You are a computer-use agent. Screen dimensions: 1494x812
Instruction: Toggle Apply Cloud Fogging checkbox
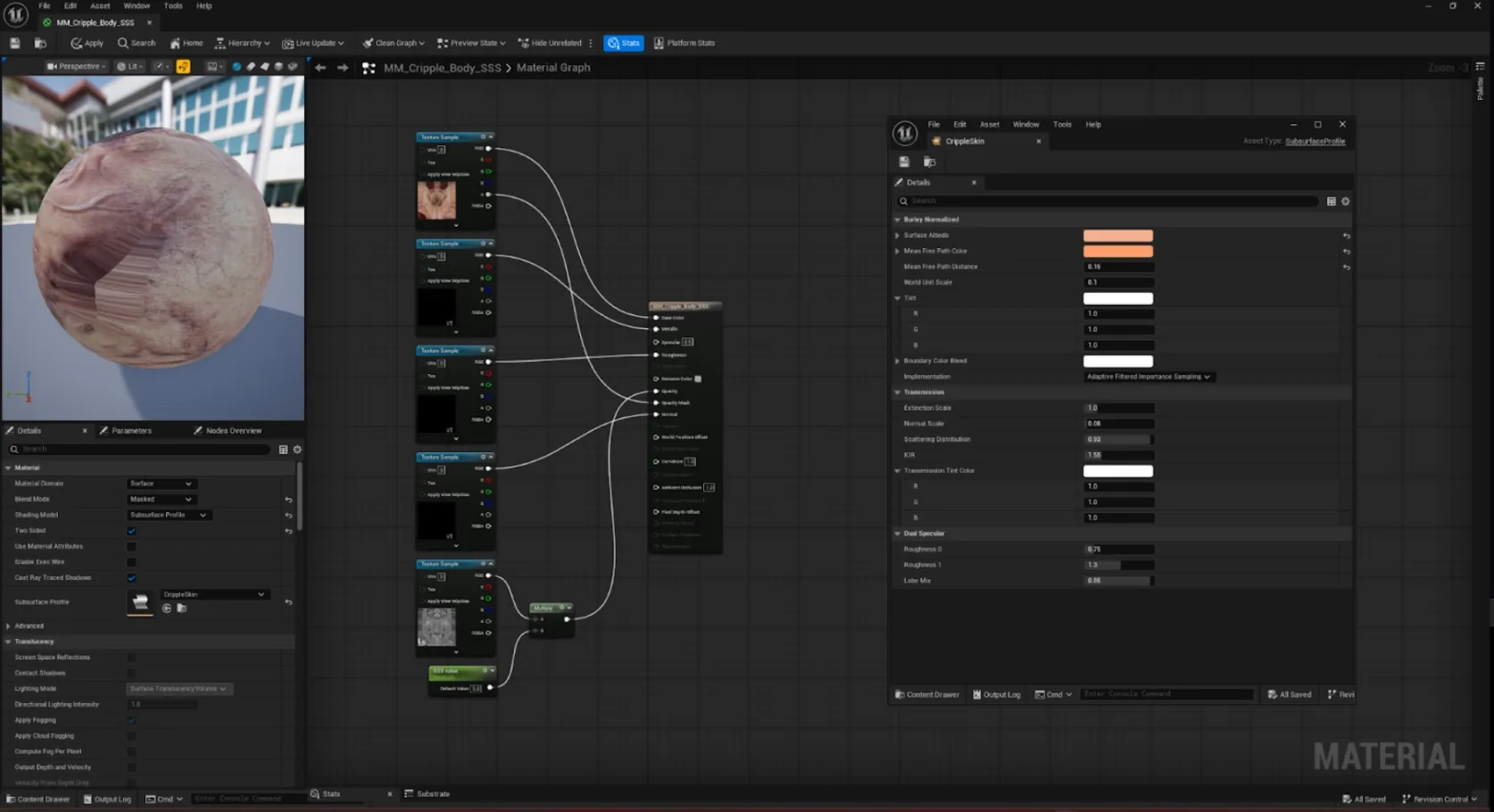[131, 736]
